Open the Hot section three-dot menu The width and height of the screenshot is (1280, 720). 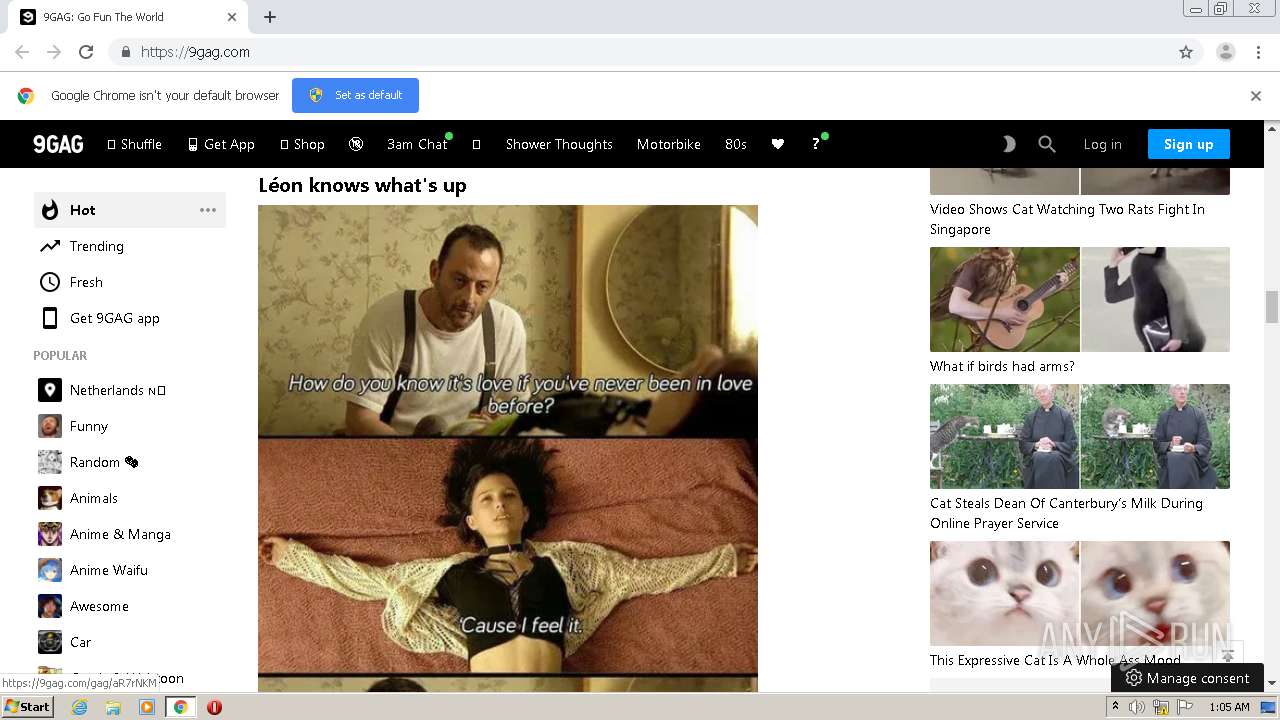pos(208,210)
